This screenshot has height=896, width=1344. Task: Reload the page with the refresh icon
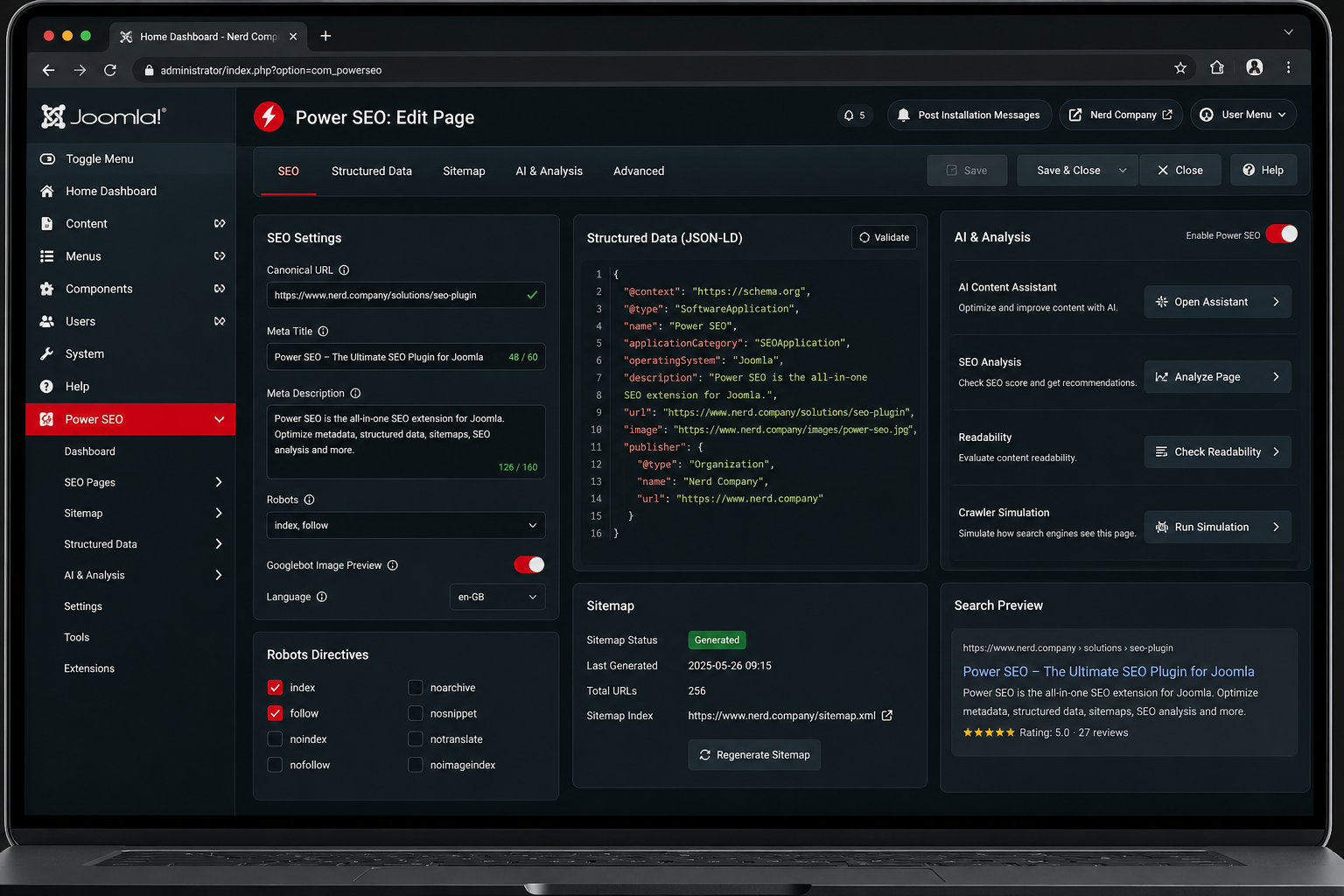110,70
